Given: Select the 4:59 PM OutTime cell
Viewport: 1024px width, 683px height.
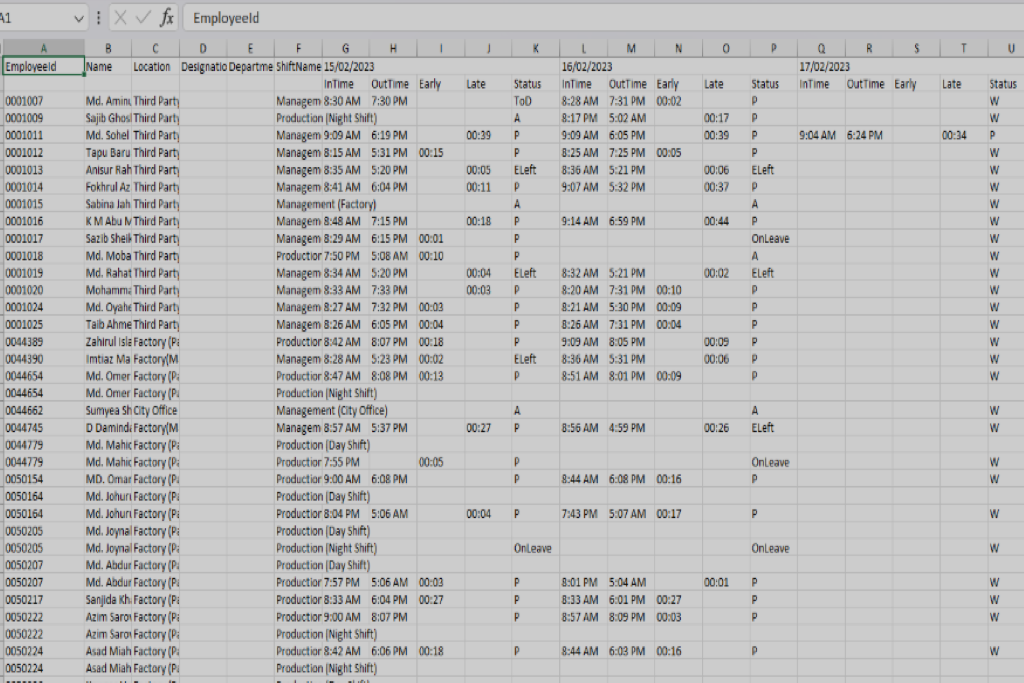Looking at the screenshot, I should pyautogui.click(x=631, y=428).
